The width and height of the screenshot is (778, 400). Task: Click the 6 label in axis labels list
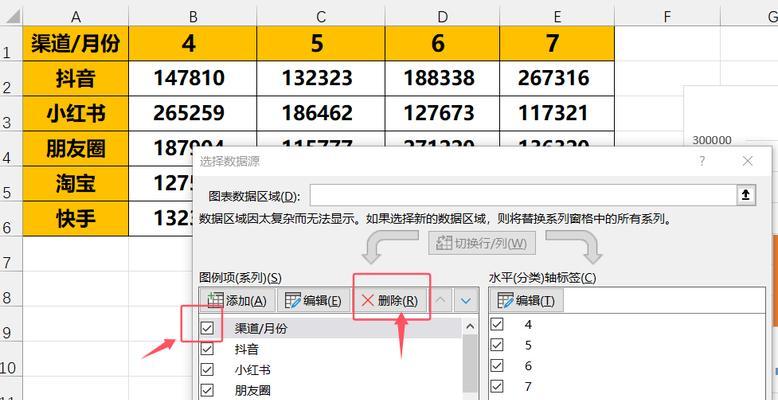pyautogui.click(x=528, y=366)
